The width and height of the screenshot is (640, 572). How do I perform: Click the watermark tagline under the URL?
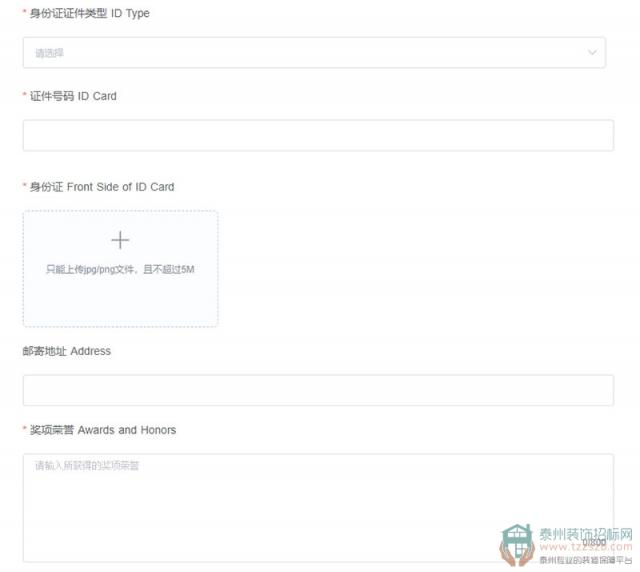(586, 560)
